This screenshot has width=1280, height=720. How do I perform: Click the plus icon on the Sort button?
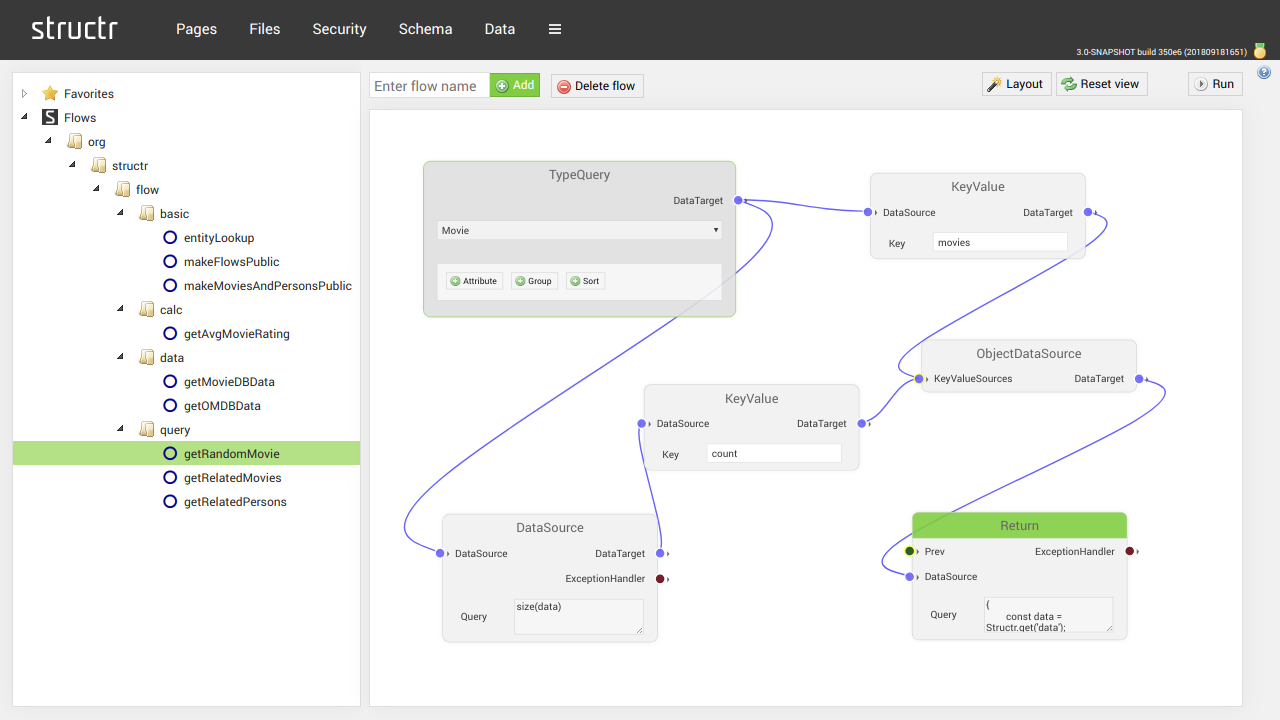pyautogui.click(x=576, y=281)
